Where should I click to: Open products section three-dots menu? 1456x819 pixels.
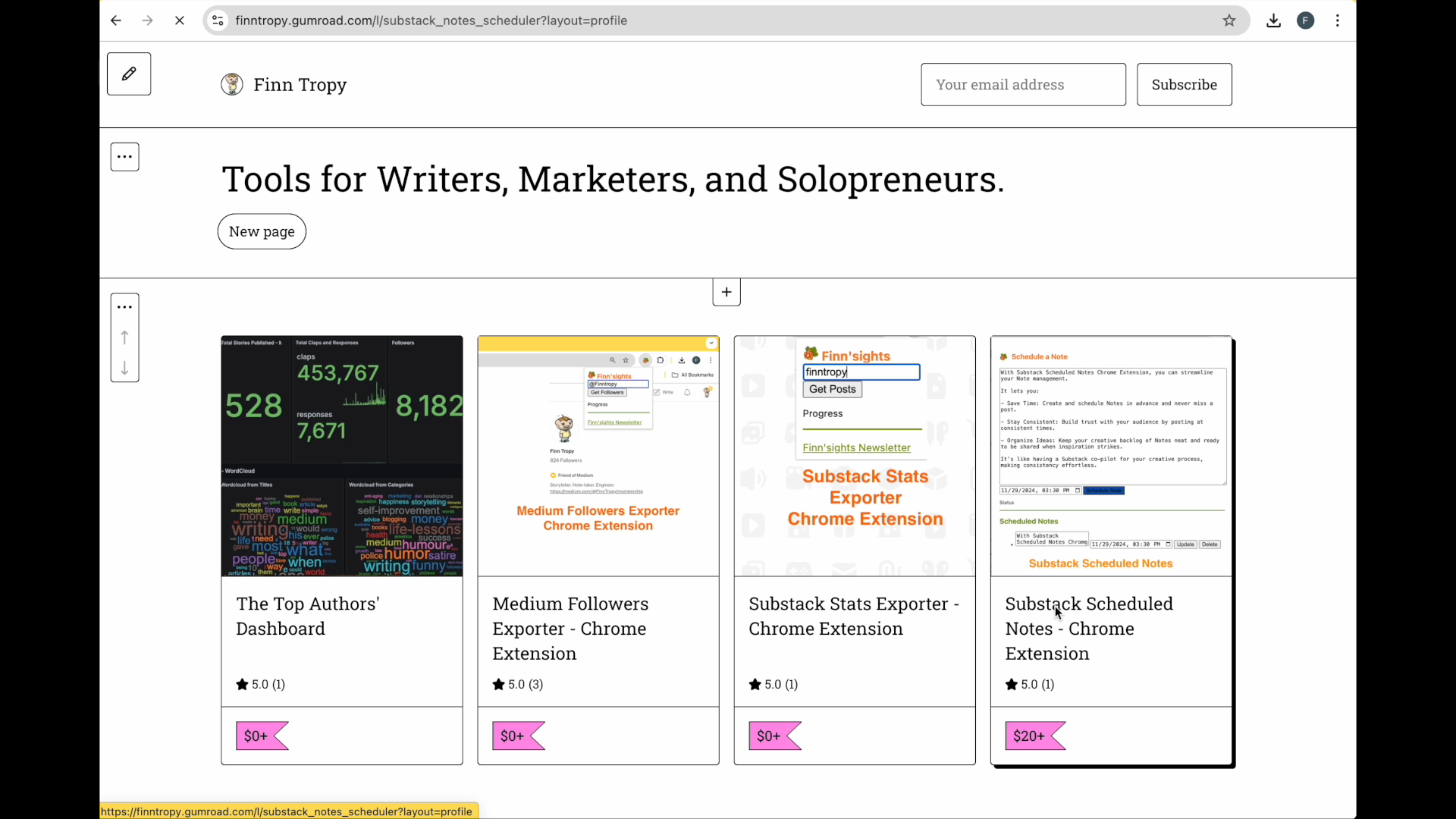click(125, 307)
